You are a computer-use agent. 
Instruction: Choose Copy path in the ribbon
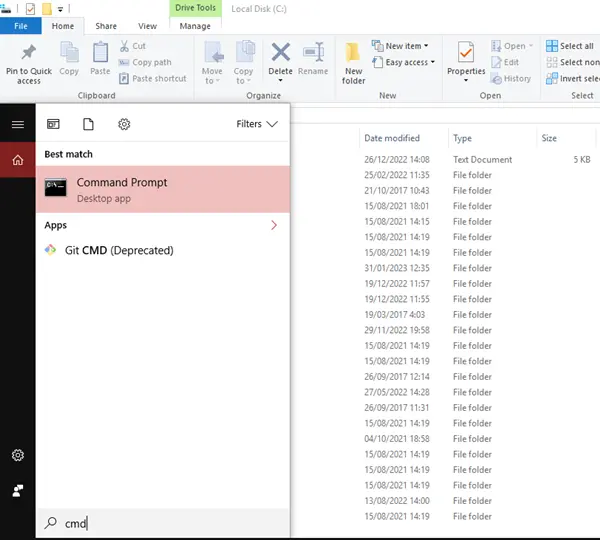click(x=145, y=62)
